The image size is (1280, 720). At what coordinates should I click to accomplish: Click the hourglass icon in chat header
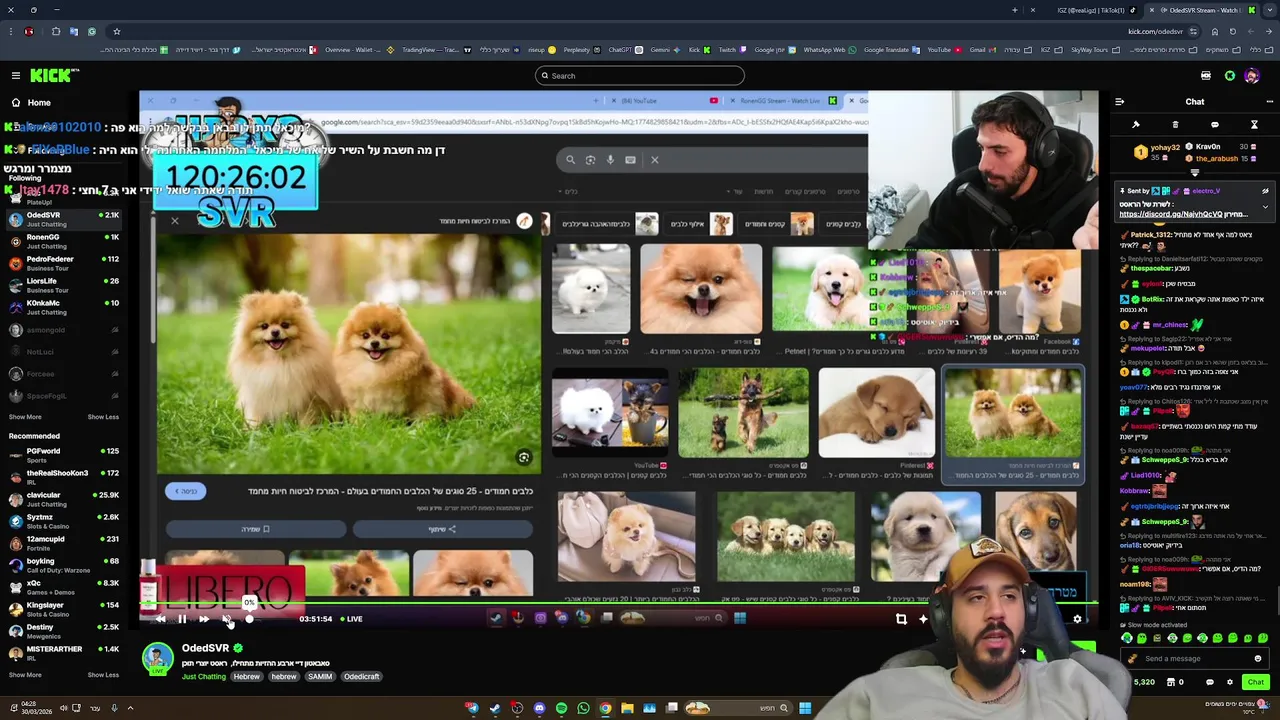click(1254, 125)
